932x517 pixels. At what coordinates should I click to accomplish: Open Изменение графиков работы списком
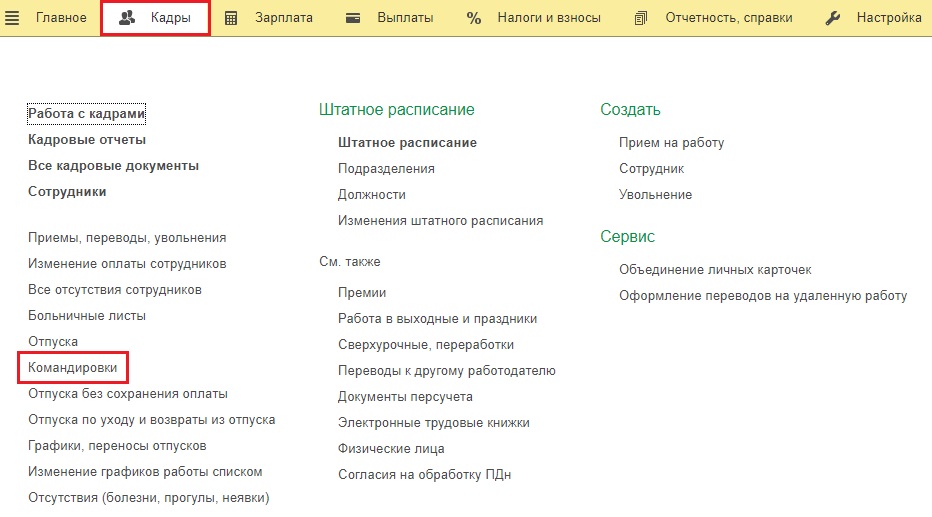pos(145,472)
